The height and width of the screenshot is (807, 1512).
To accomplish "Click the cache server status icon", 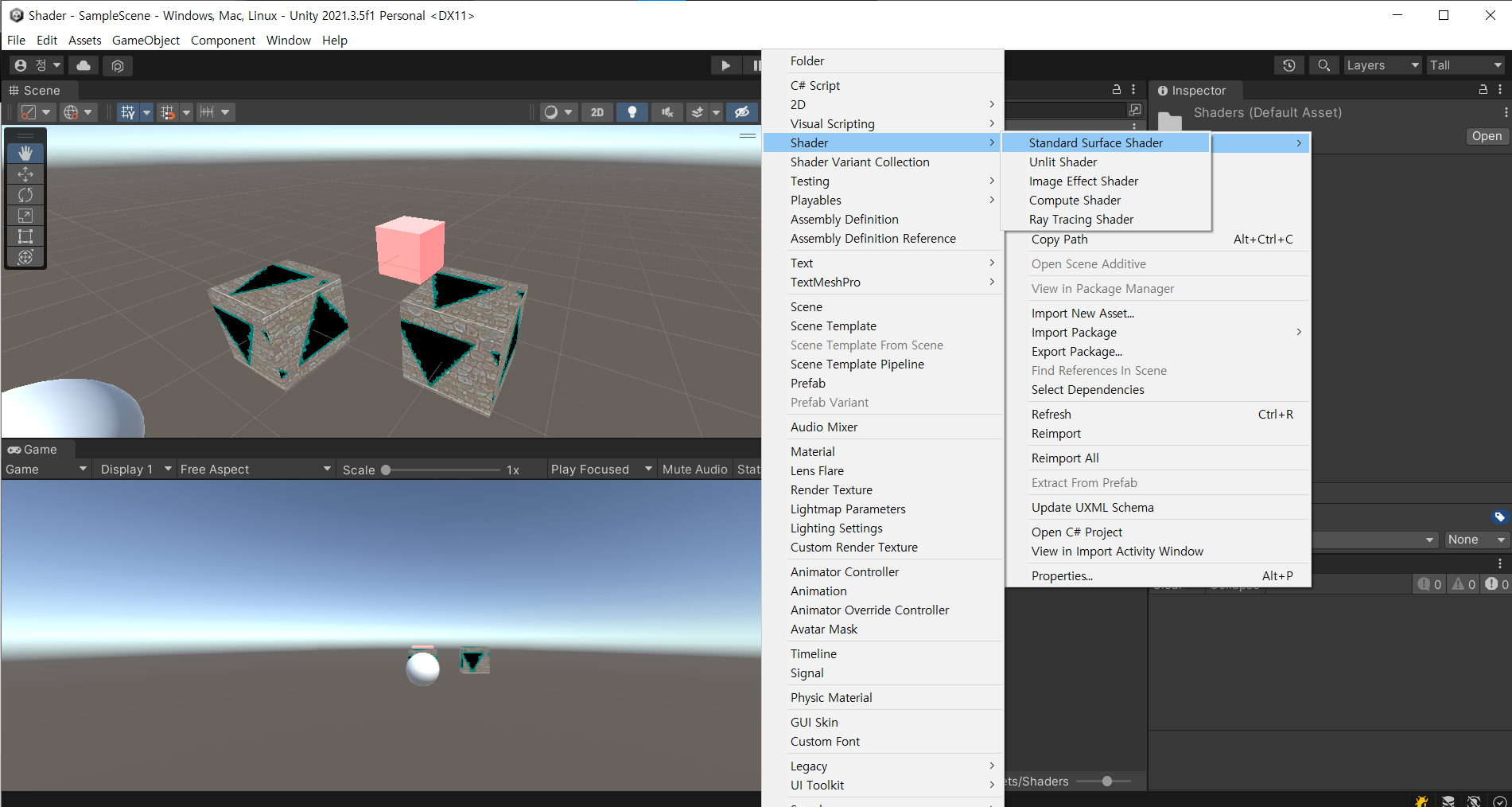I will (1448, 801).
